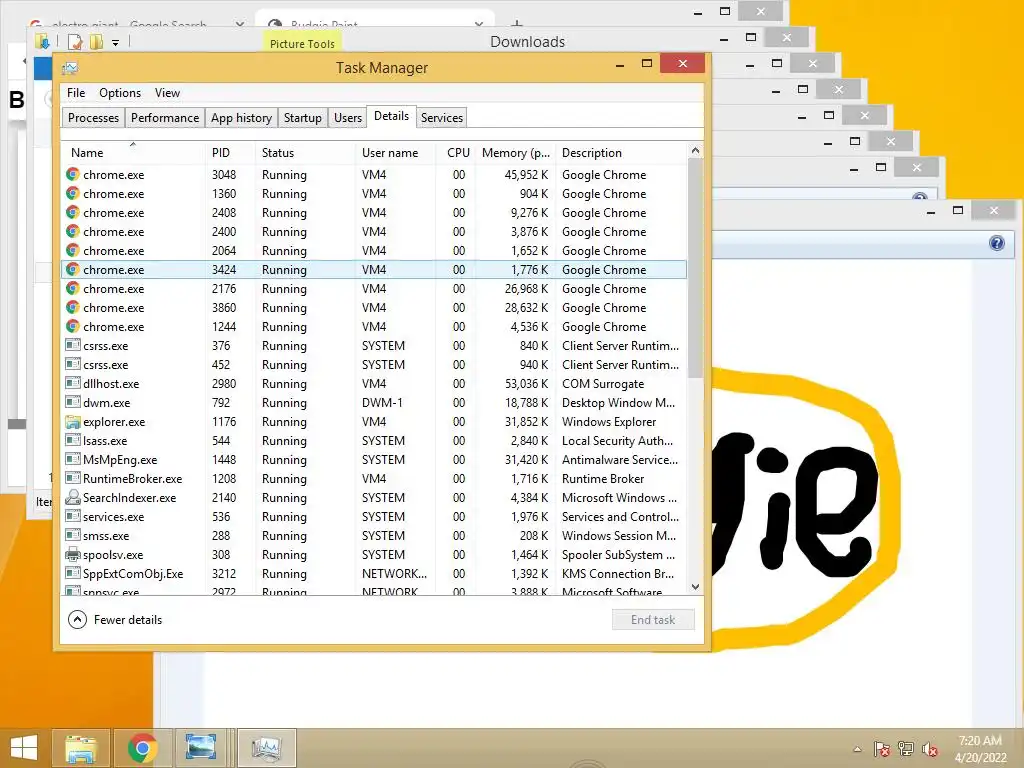
Task: Click the MsMpEng.exe process icon
Action: pyautogui.click(x=72, y=458)
